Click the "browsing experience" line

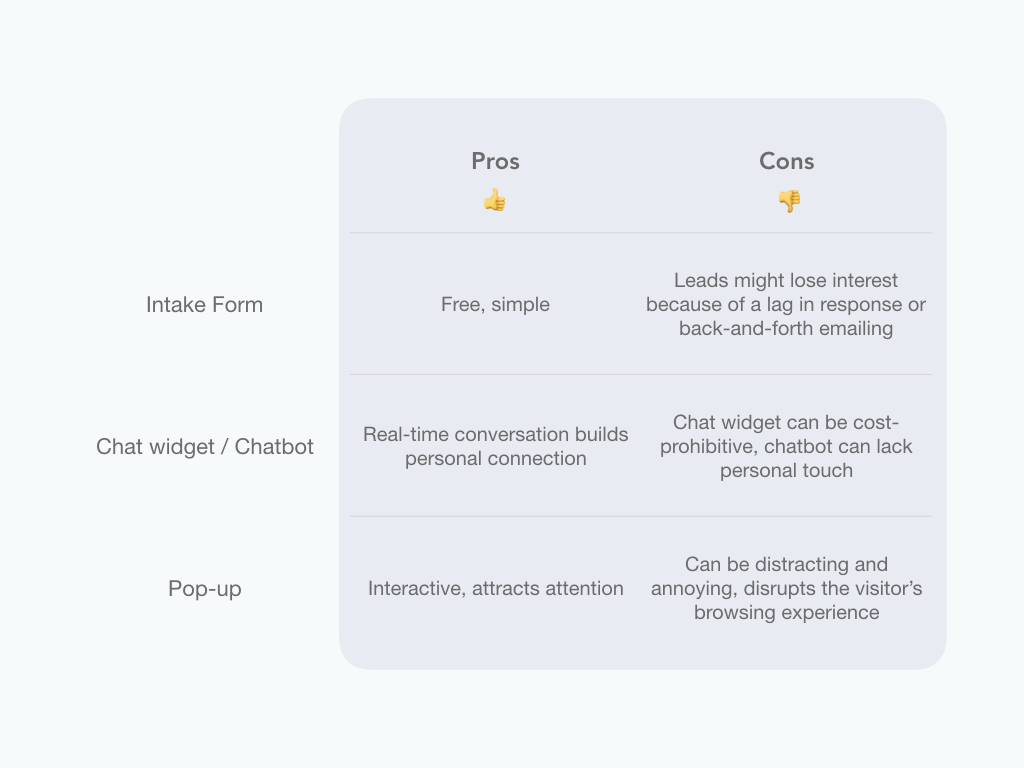click(x=786, y=613)
